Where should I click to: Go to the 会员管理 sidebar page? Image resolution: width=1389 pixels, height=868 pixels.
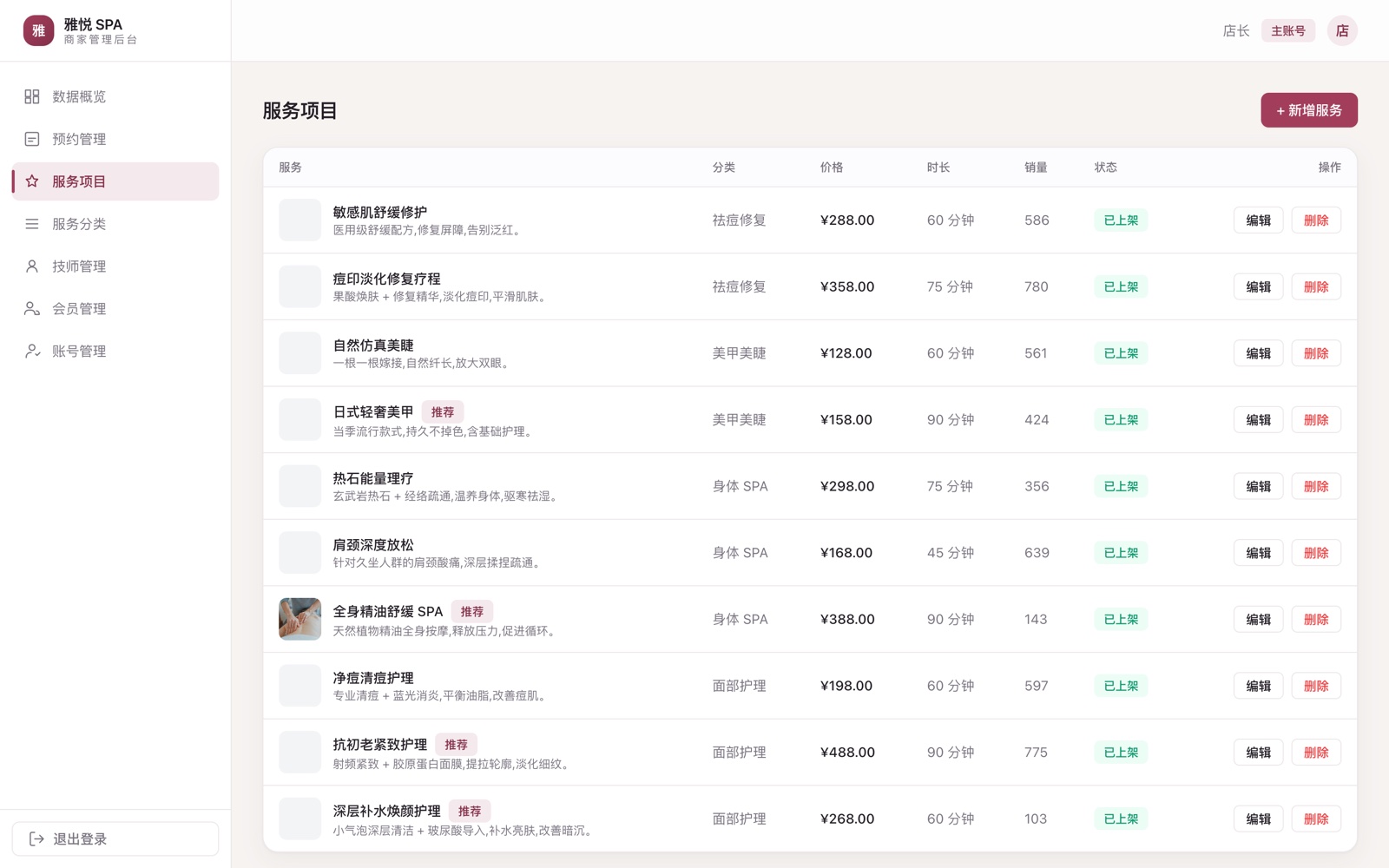pos(115,309)
